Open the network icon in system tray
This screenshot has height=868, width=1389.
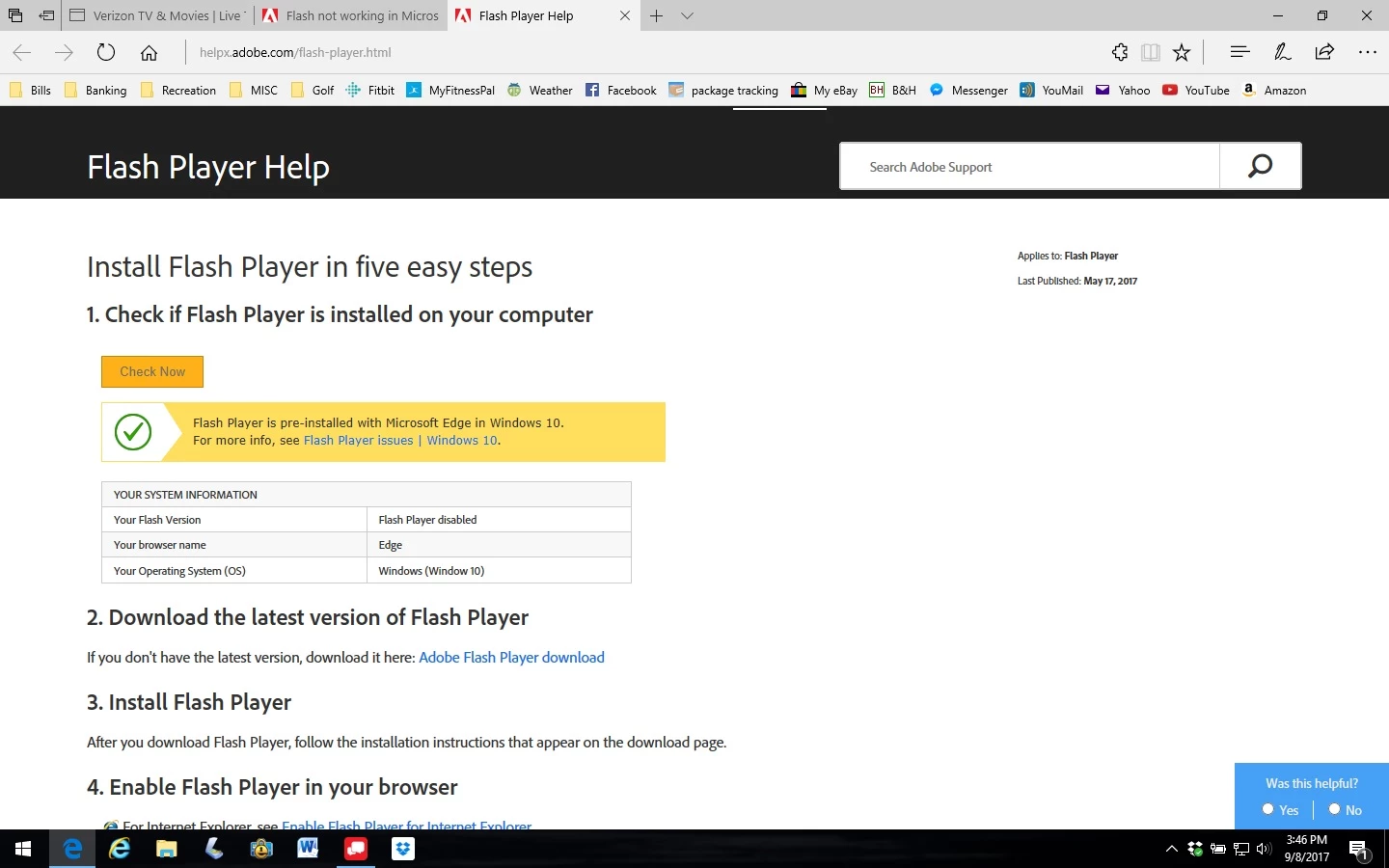[x=1241, y=849]
